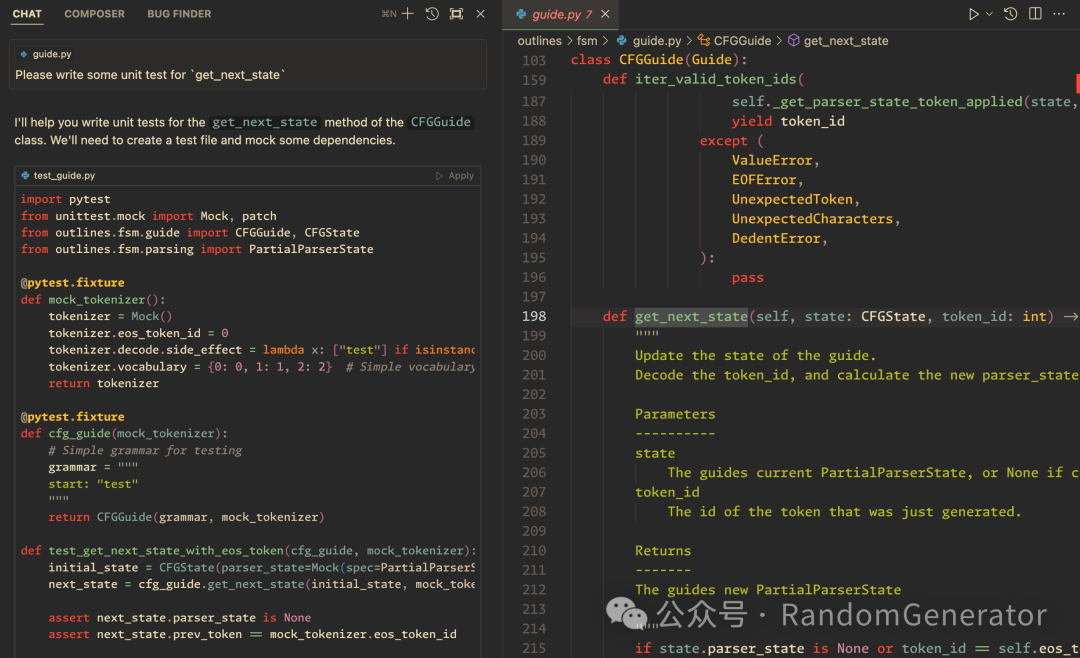
Task: Switch to the Composer tab
Action: click(x=94, y=14)
